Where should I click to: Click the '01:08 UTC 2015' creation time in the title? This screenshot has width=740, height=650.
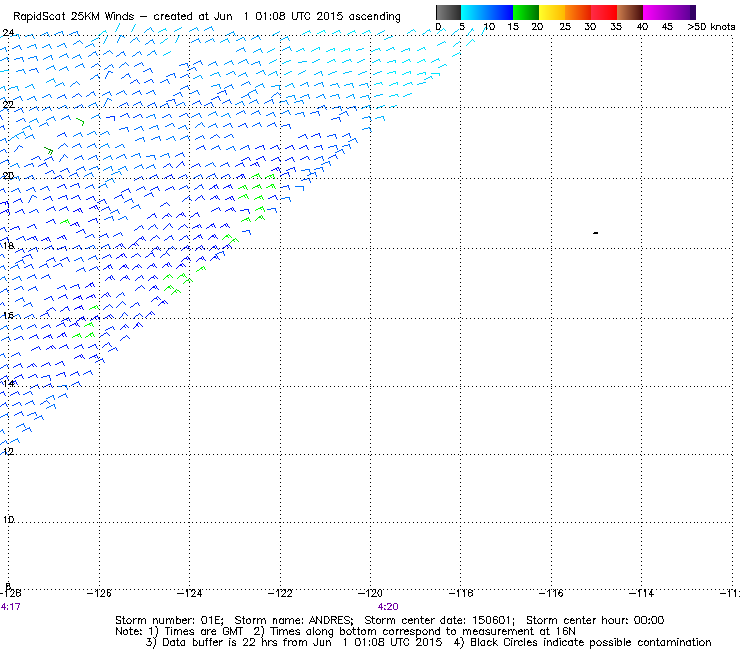pyautogui.click(x=299, y=16)
